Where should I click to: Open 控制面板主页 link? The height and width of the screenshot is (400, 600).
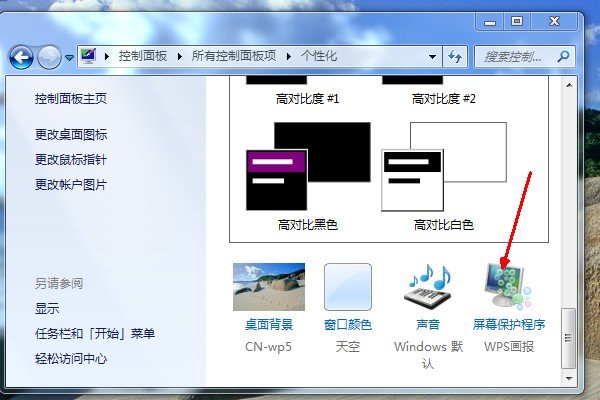(x=71, y=99)
